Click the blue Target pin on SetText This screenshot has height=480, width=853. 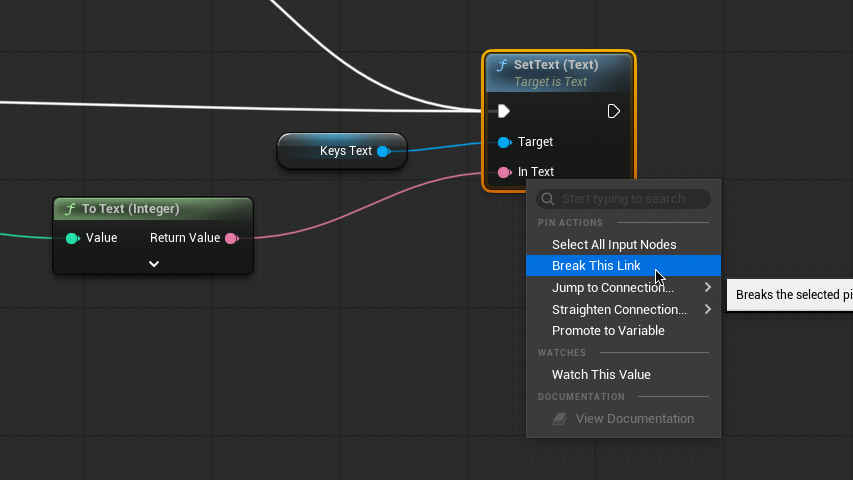(504, 142)
